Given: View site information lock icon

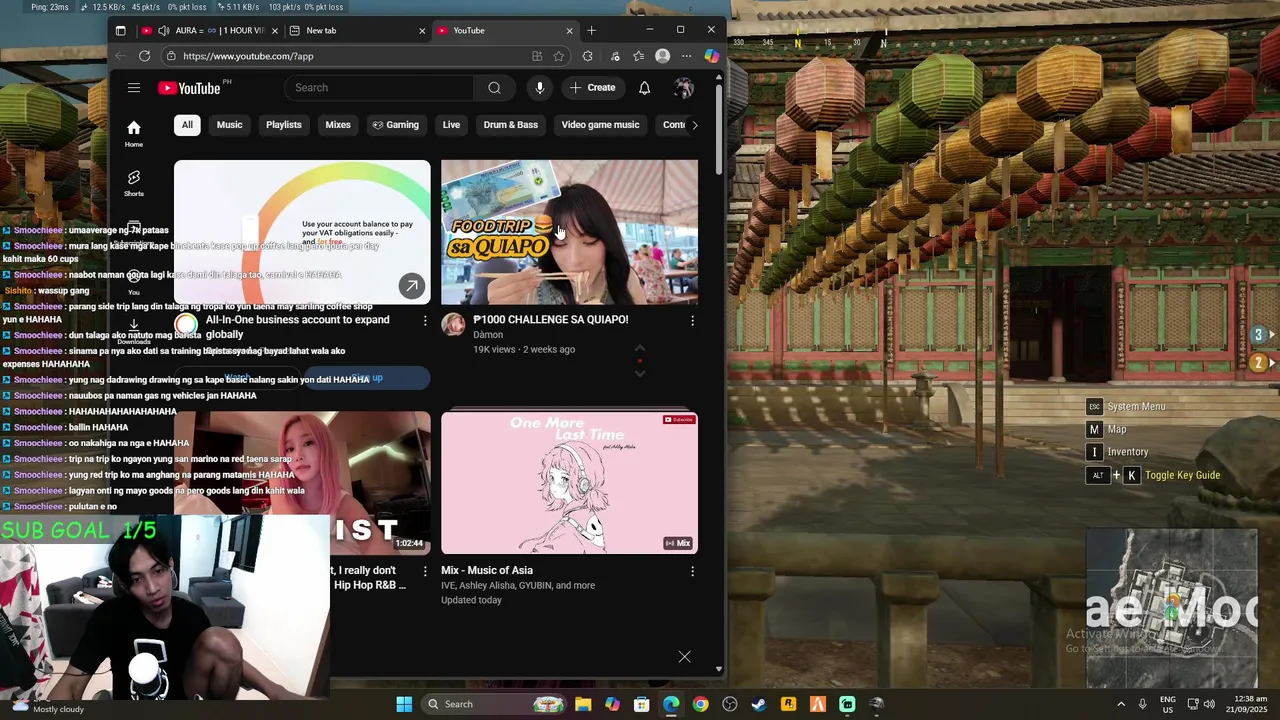Looking at the screenshot, I should [171, 56].
